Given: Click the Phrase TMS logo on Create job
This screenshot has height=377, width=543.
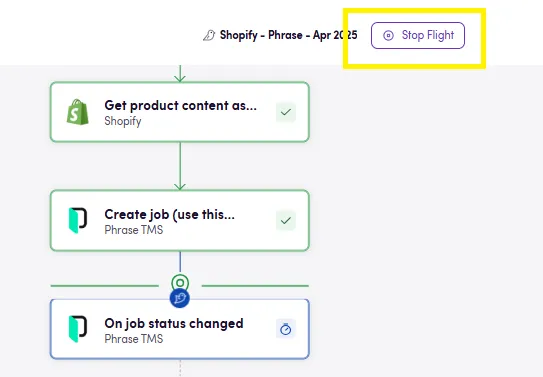Looking at the screenshot, I should tap(78, 220).
